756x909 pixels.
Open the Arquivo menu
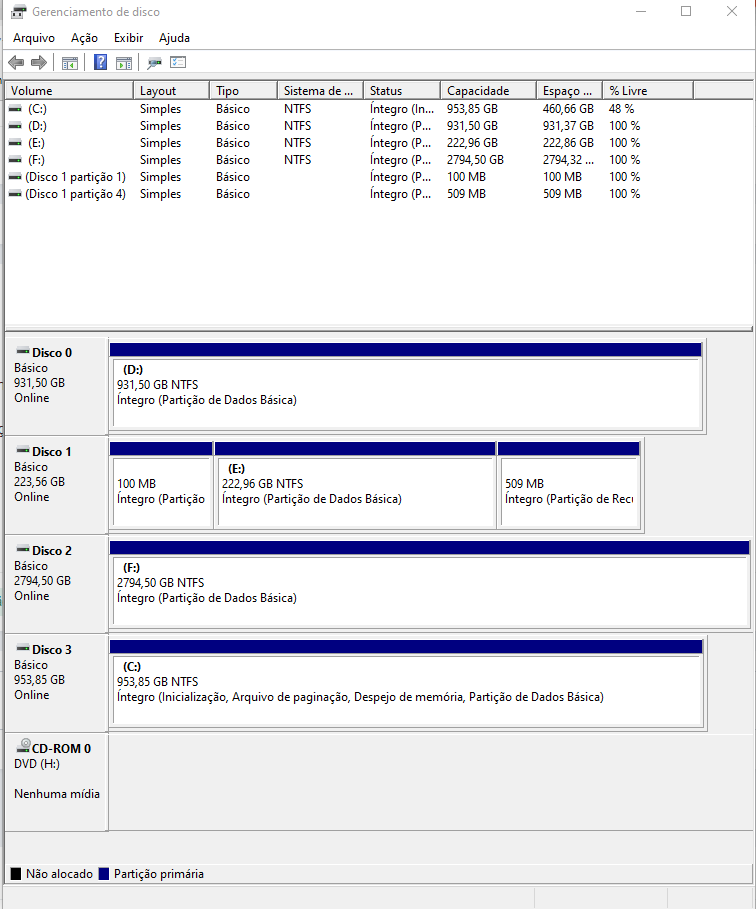pyautogui.click(x=34, y=38)
